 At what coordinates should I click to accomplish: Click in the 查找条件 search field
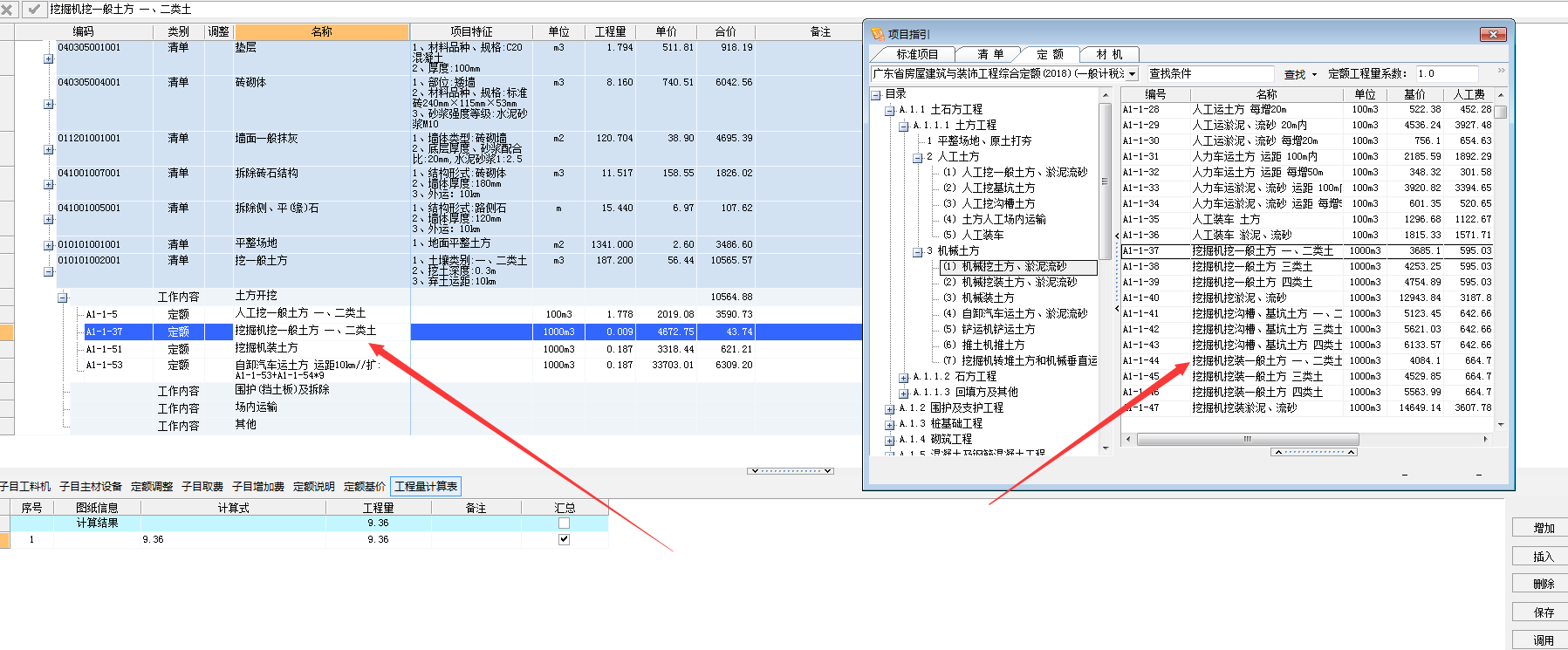tap(1211, 74)
